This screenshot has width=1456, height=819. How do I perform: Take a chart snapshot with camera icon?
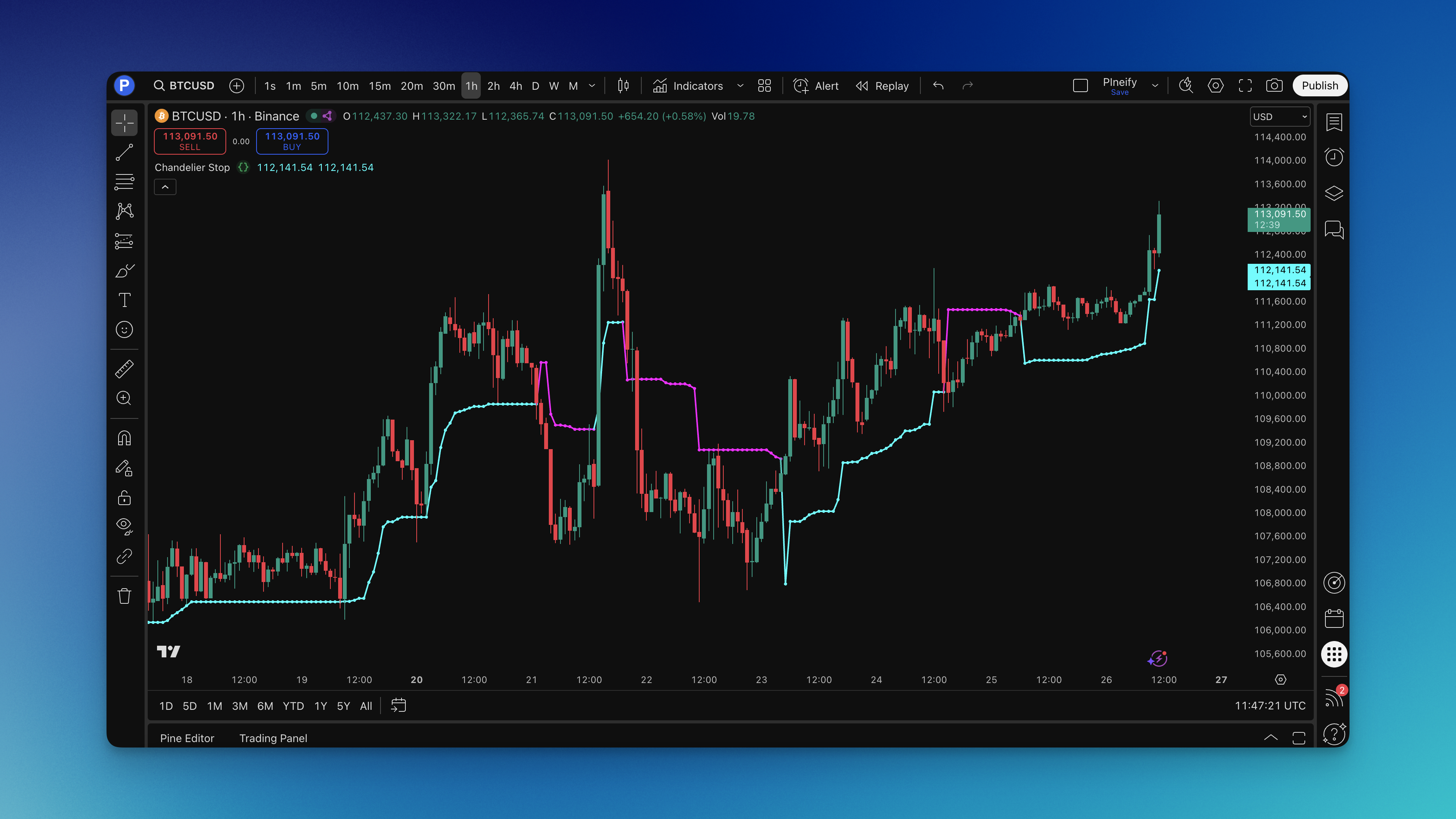(1274, 85)
